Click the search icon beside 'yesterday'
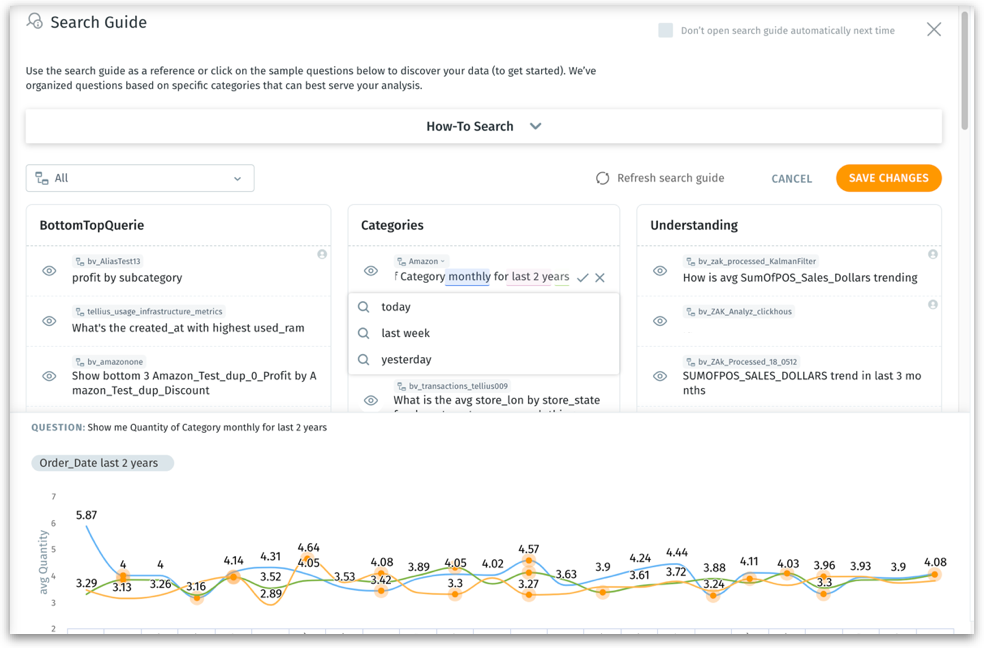Viewport: 984px width, 648px height. click(364, 359)
